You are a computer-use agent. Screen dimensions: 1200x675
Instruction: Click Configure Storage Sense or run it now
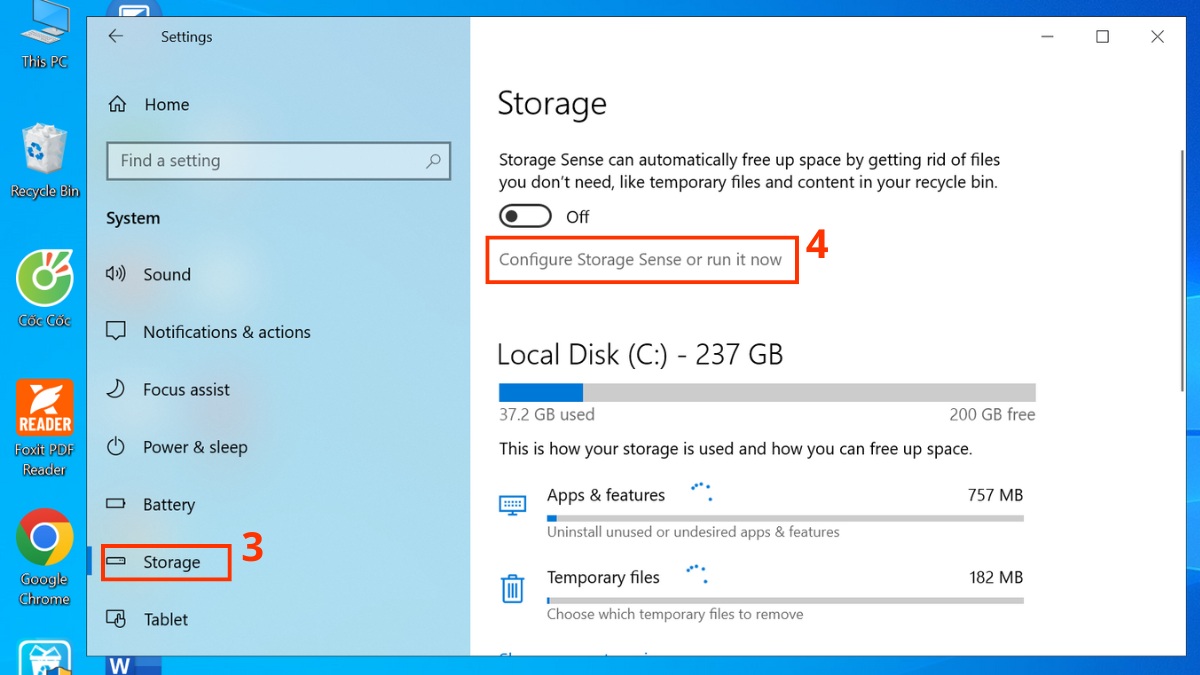tap(641, 259)
